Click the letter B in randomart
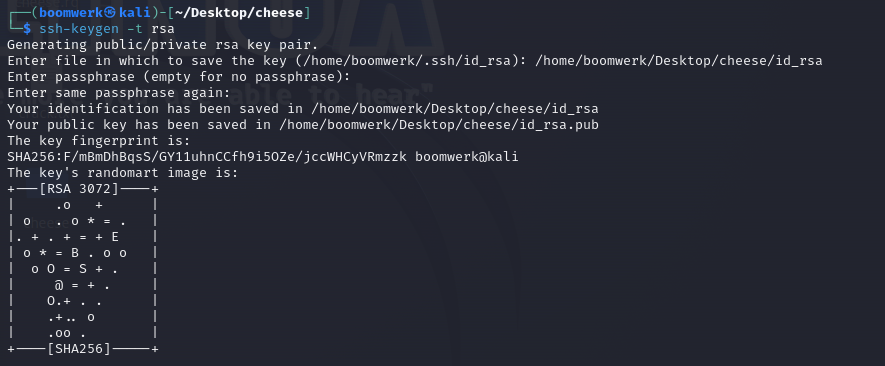This screenshot has height=366, width=885. click(75, 252)
